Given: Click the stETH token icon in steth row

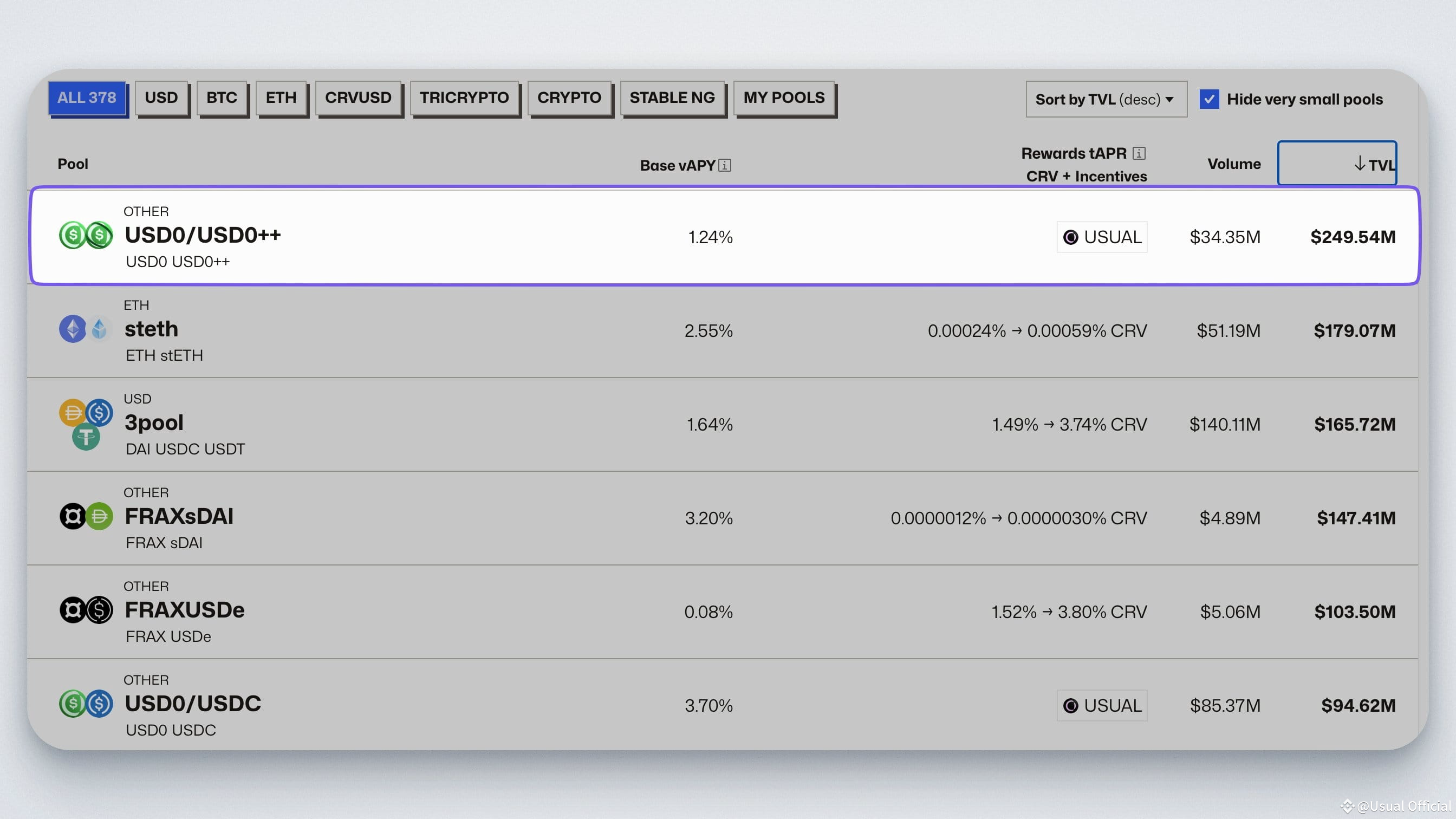Looking at the screenshot, I should 100,328.
